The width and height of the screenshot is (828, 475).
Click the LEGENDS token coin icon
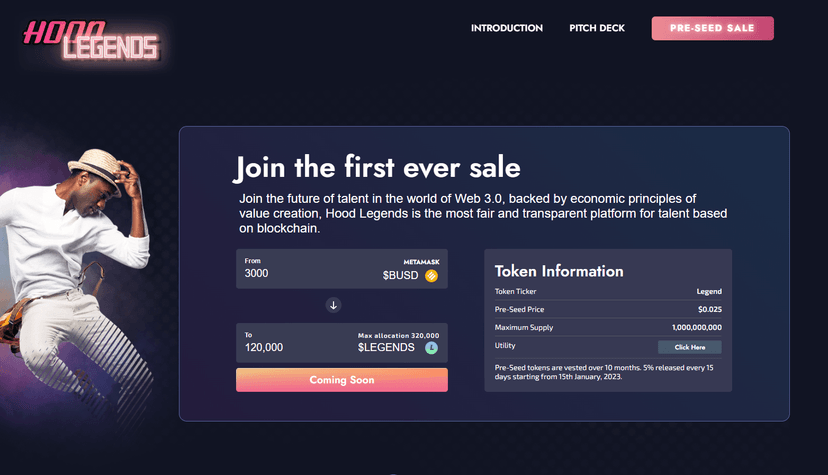coord(431,347)
